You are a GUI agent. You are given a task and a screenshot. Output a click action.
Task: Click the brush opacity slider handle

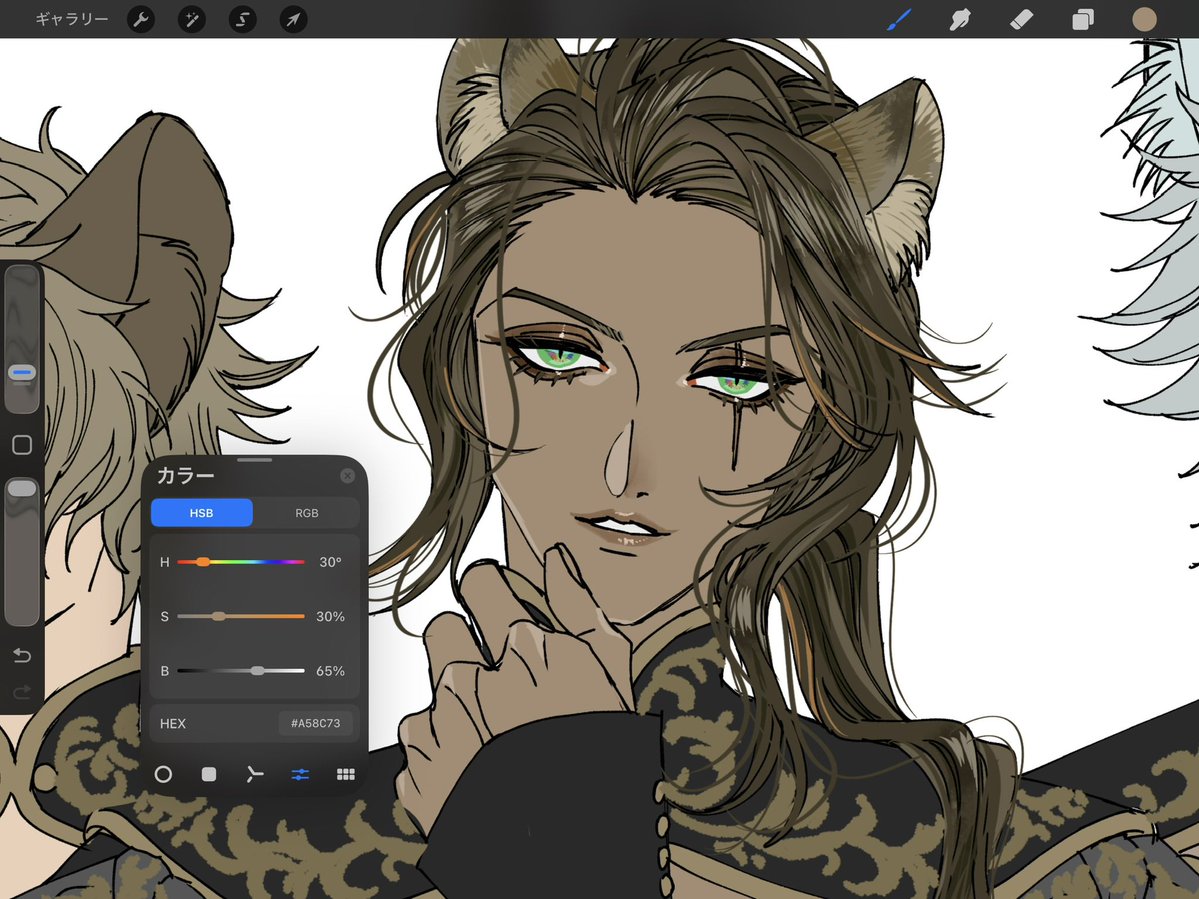click(x=22, y=488)
